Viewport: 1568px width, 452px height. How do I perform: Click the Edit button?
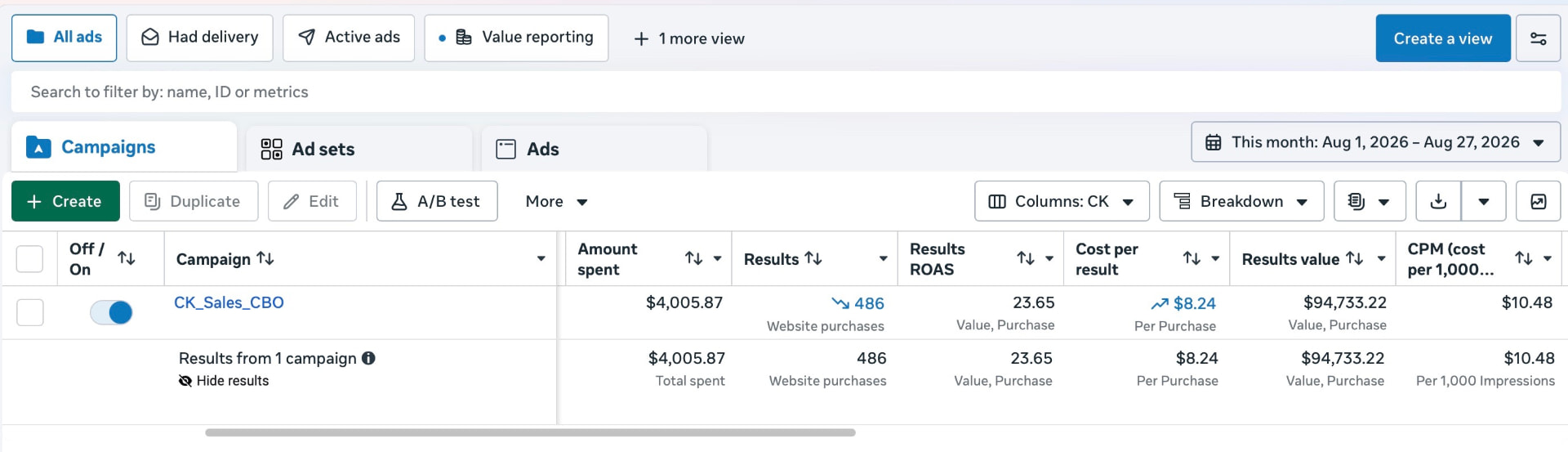click(x=312, y=201)
